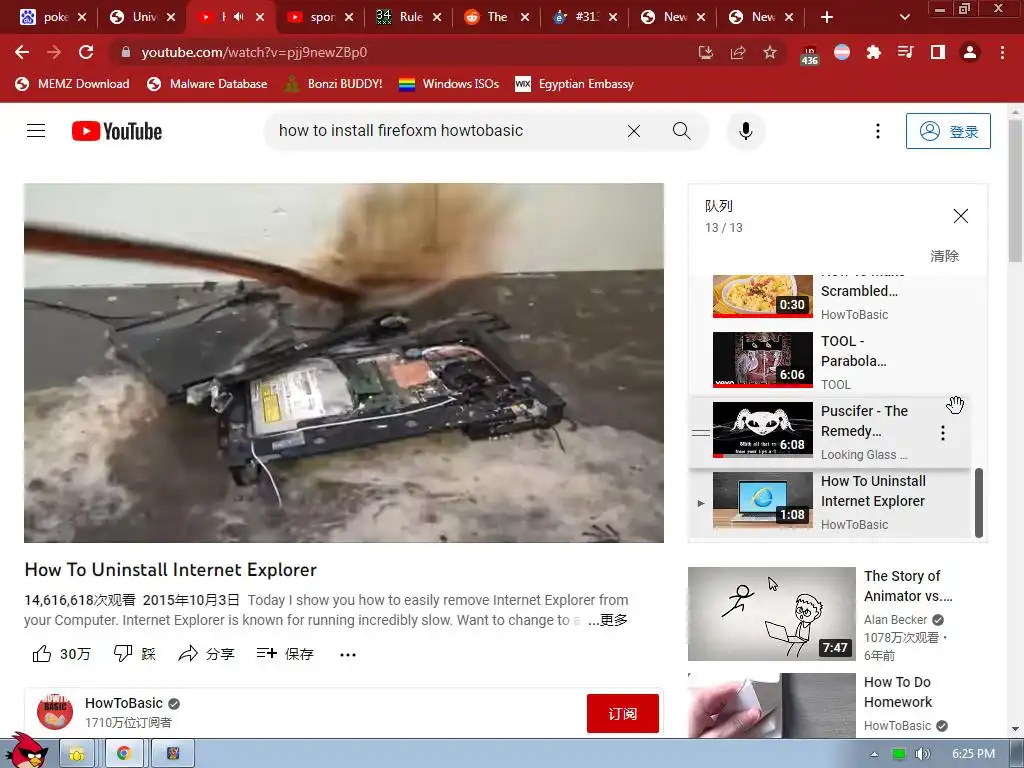The image size is (1024, 768).
Task: Open the Chrome extensions puzzle menu
Action: pyautogui.click(x=874, y=52)
